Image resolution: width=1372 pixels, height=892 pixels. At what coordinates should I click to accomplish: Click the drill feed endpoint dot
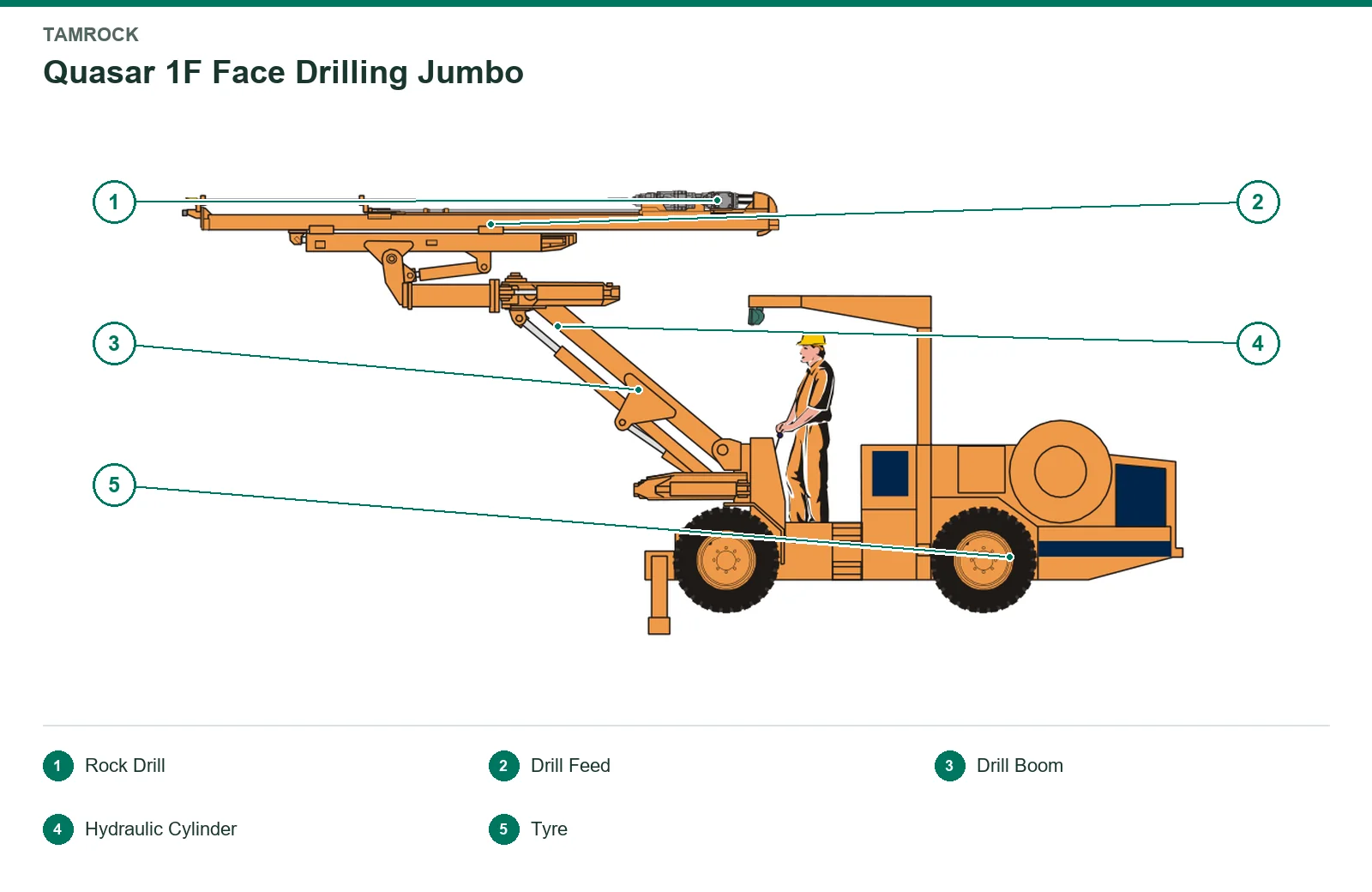490,225
